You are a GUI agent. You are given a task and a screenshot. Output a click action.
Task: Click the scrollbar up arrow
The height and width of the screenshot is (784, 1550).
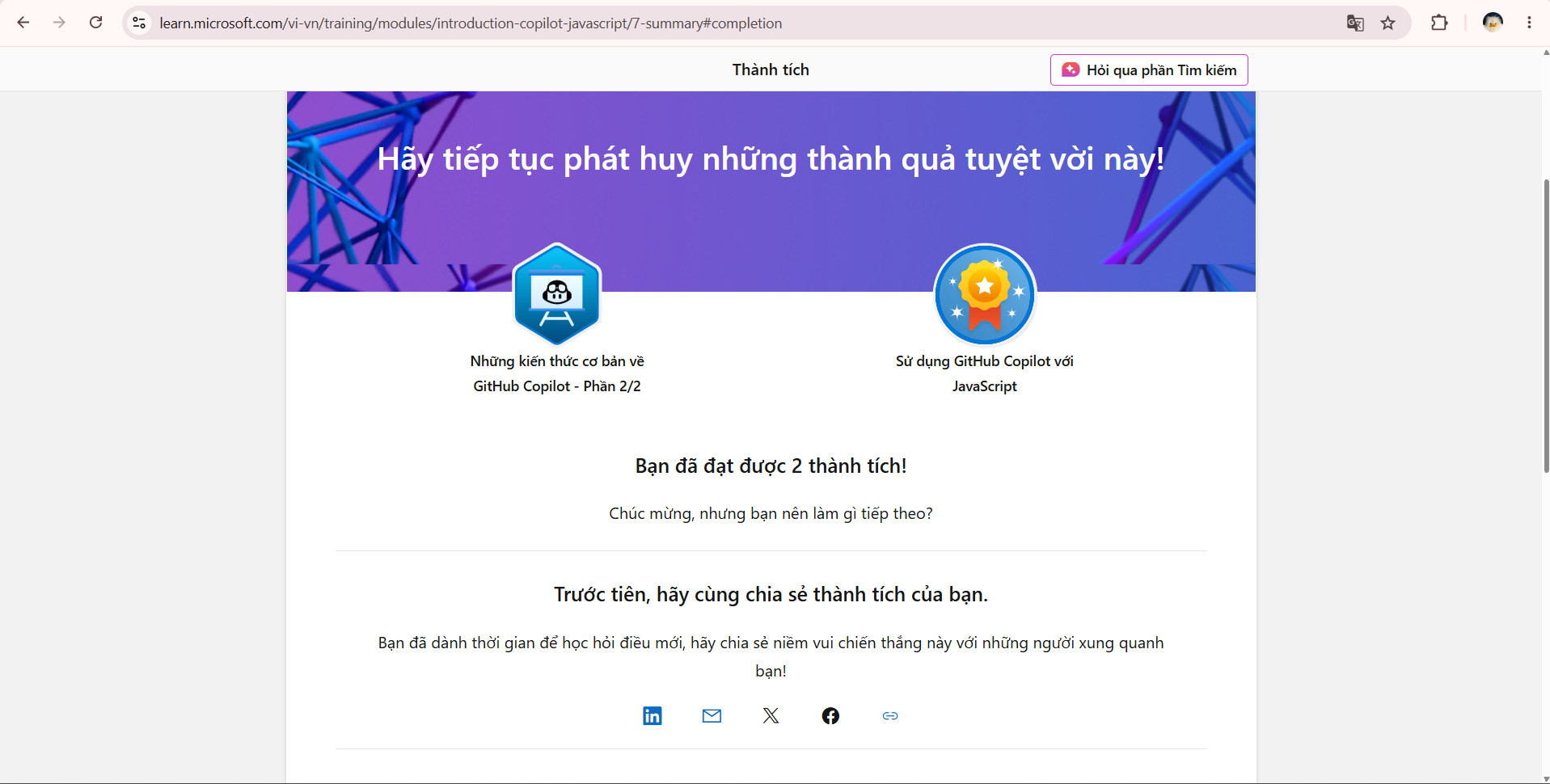[x=1546, y=53]
